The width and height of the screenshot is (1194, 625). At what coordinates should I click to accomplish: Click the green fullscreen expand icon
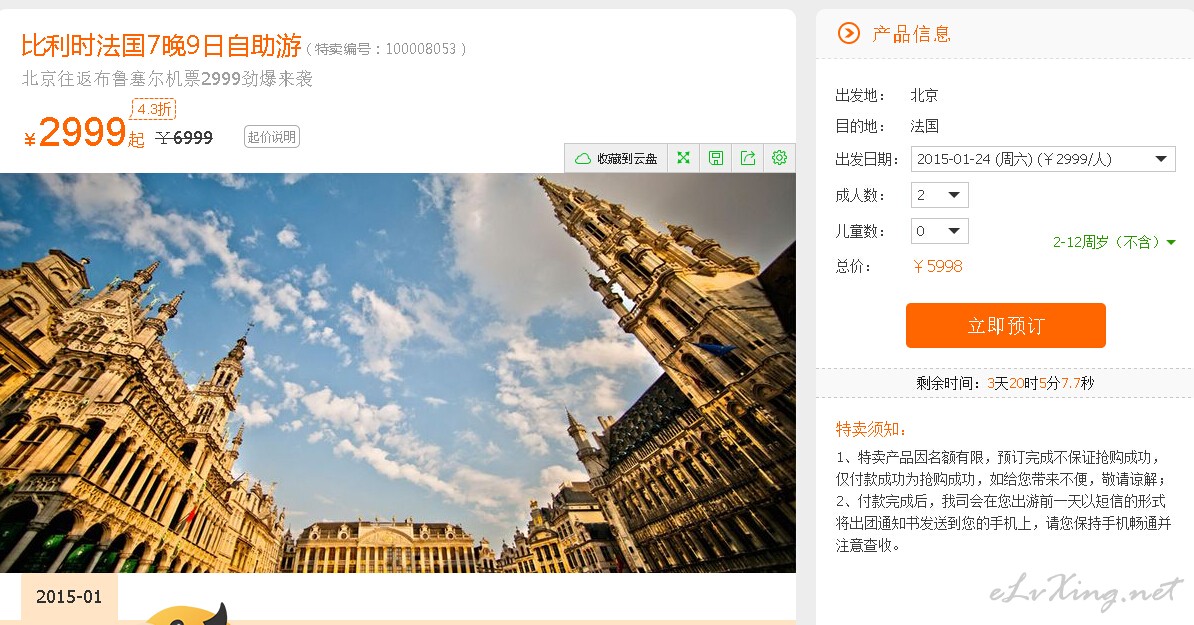tap(683, 158)
